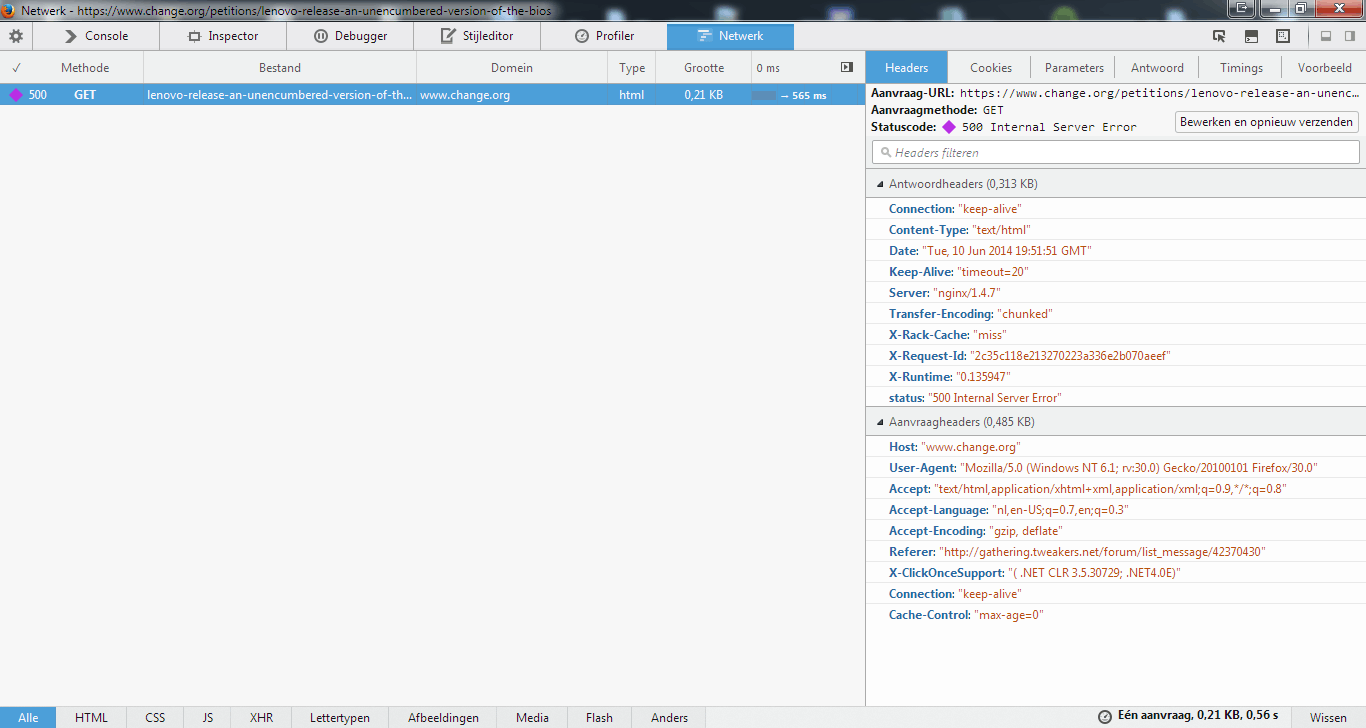Click the Date response header row
The image size is (1366, 728).
tap(1115, 251)
